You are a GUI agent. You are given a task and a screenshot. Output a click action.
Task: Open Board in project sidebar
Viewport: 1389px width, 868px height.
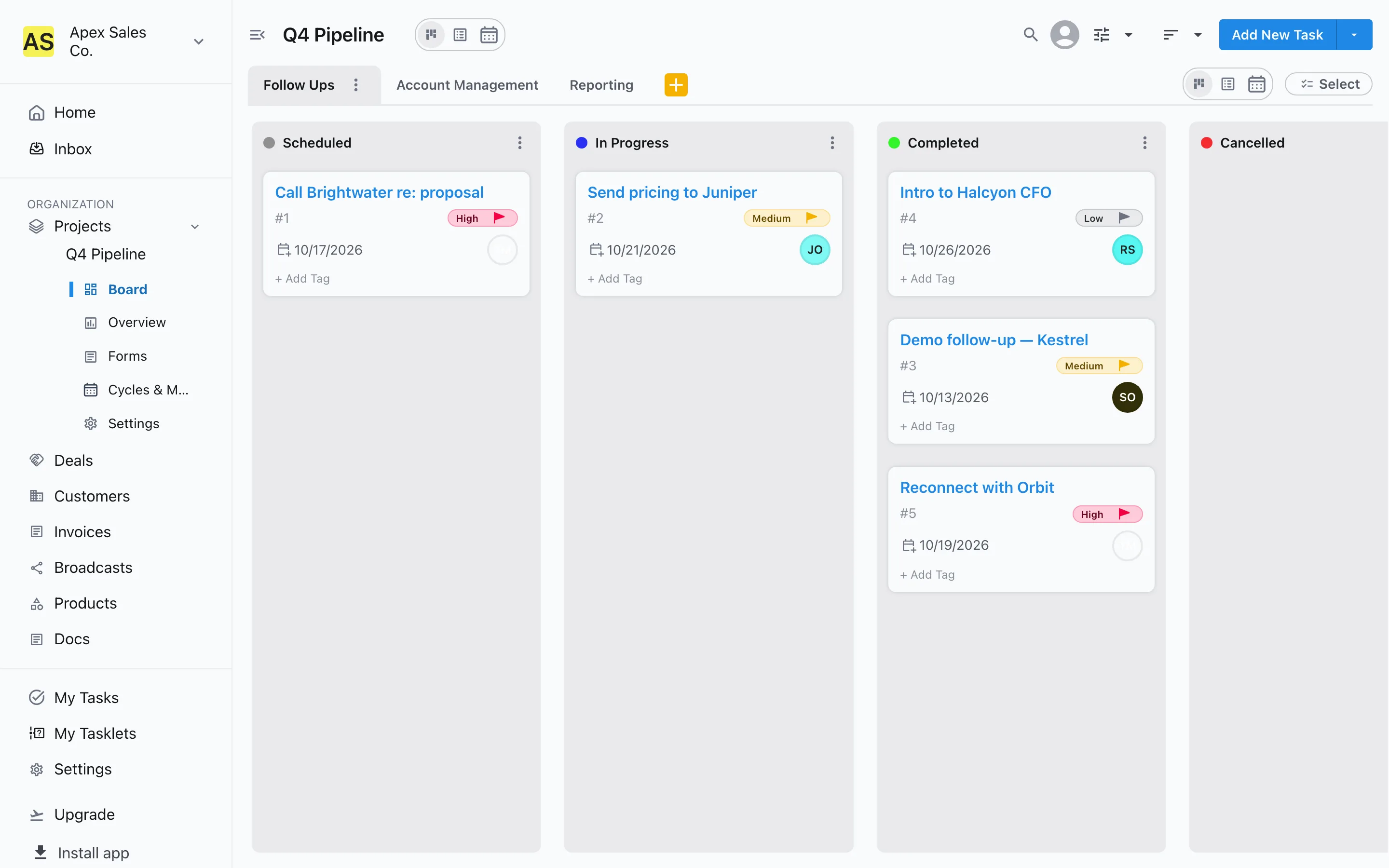(127, 289)
